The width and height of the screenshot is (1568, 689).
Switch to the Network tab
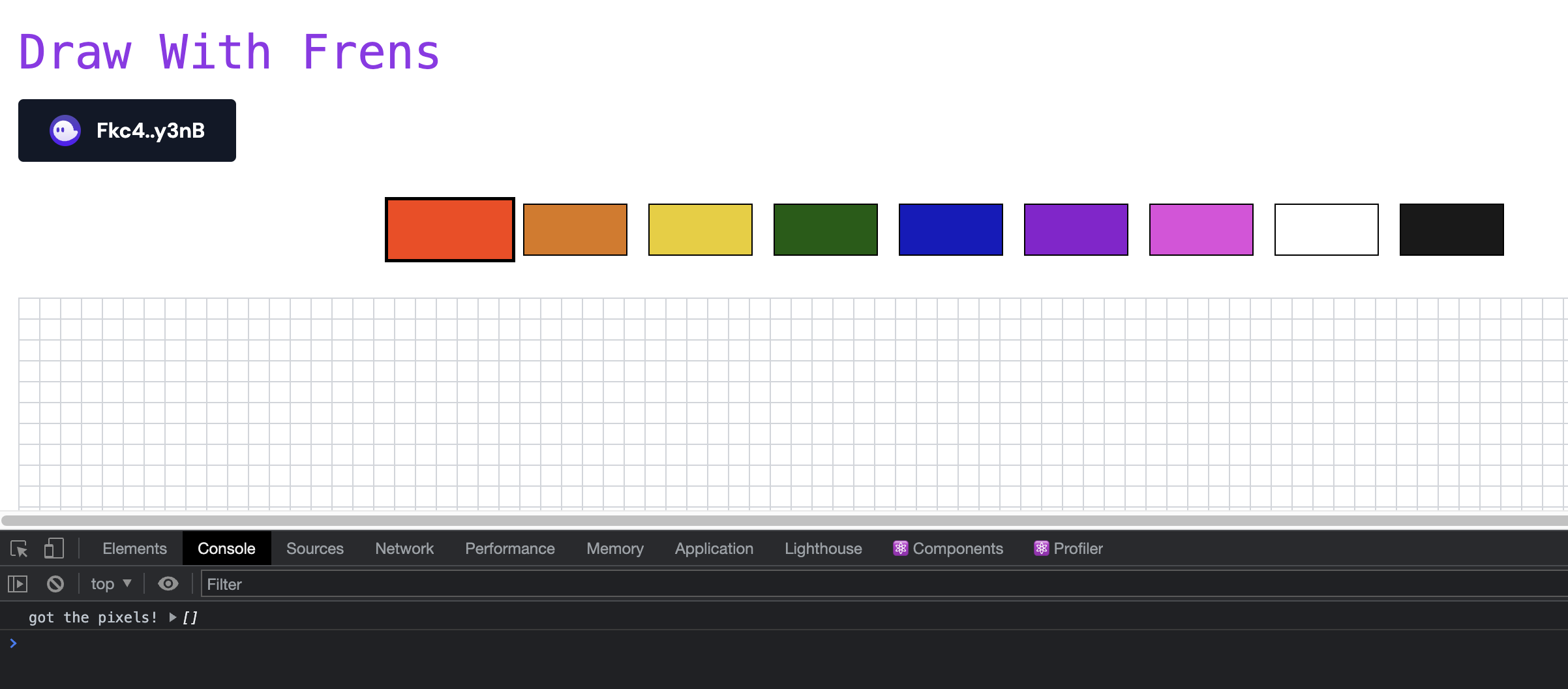[404, 548]
